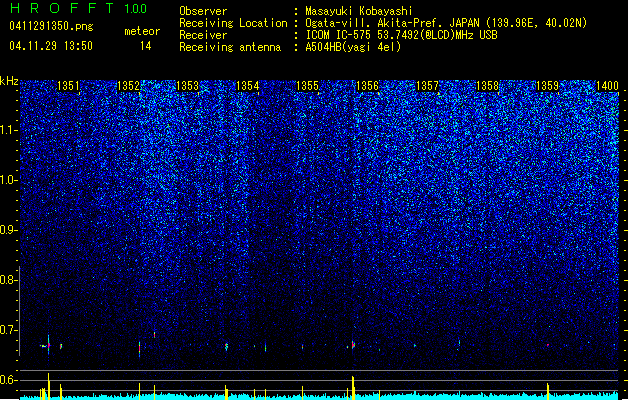
Task: Click the 0.7 kHz frequency axis label
Action: (x=8, y=330)
